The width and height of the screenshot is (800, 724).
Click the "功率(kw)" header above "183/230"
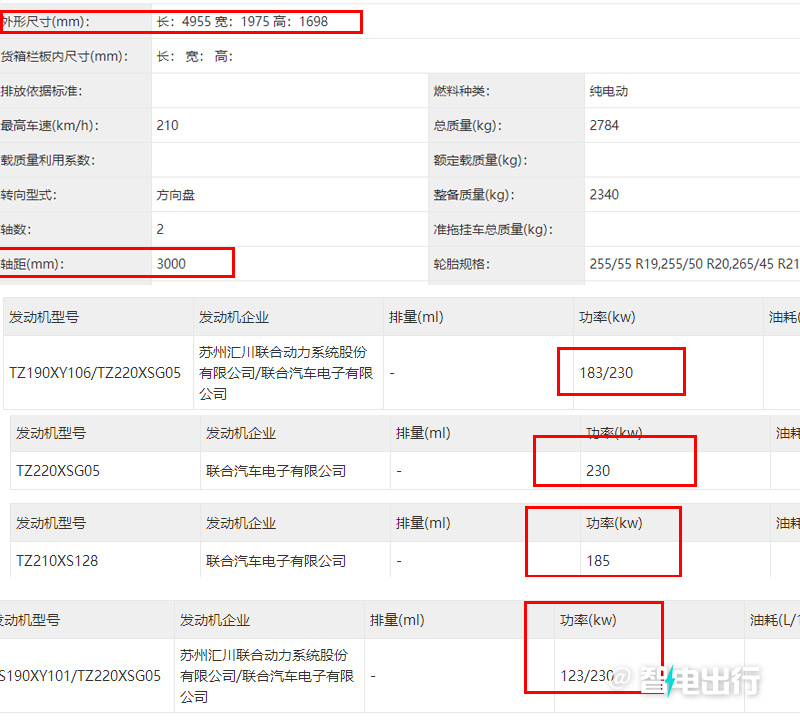pos(607,317)
